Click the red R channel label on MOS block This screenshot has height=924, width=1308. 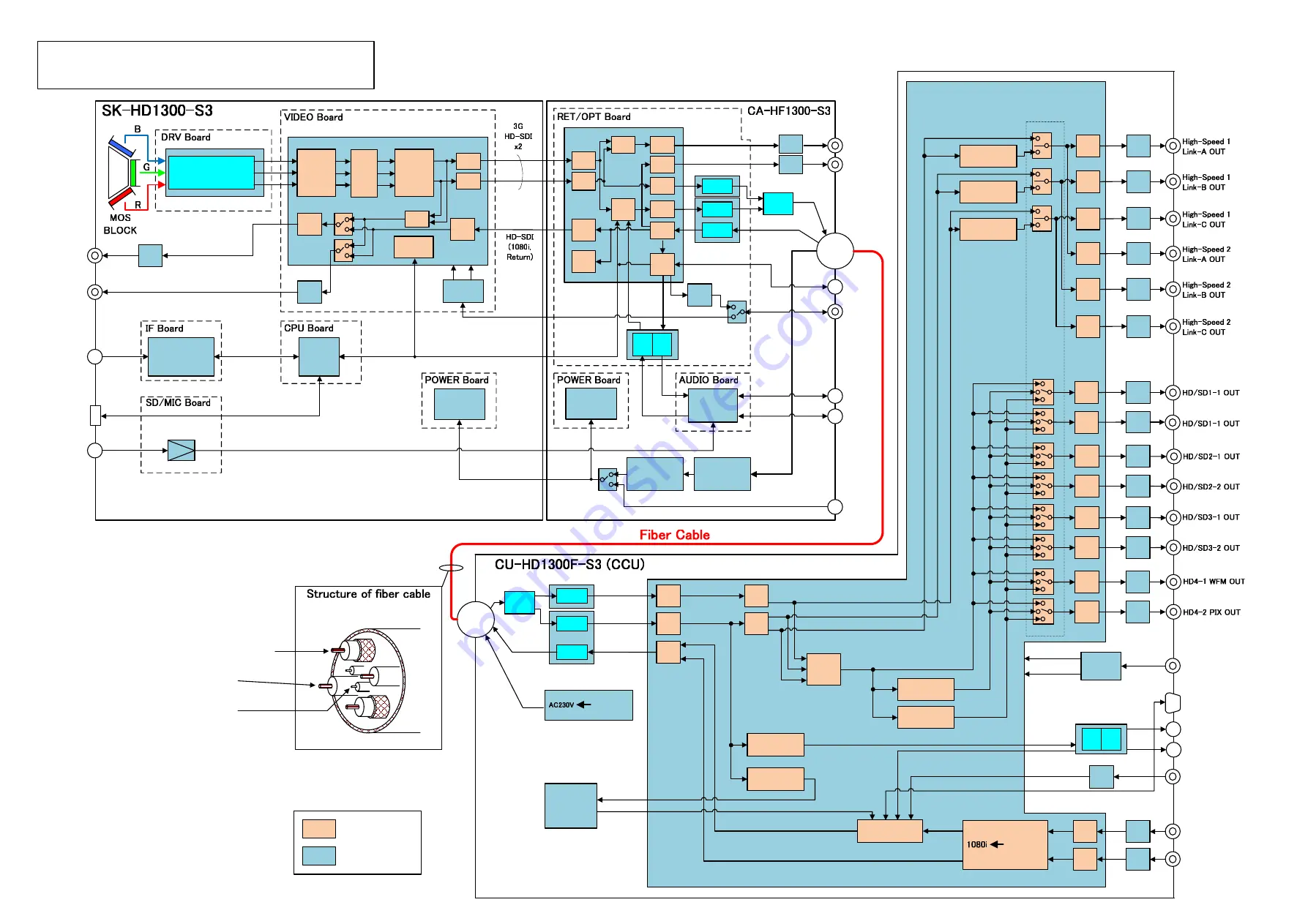coord(138,205)
